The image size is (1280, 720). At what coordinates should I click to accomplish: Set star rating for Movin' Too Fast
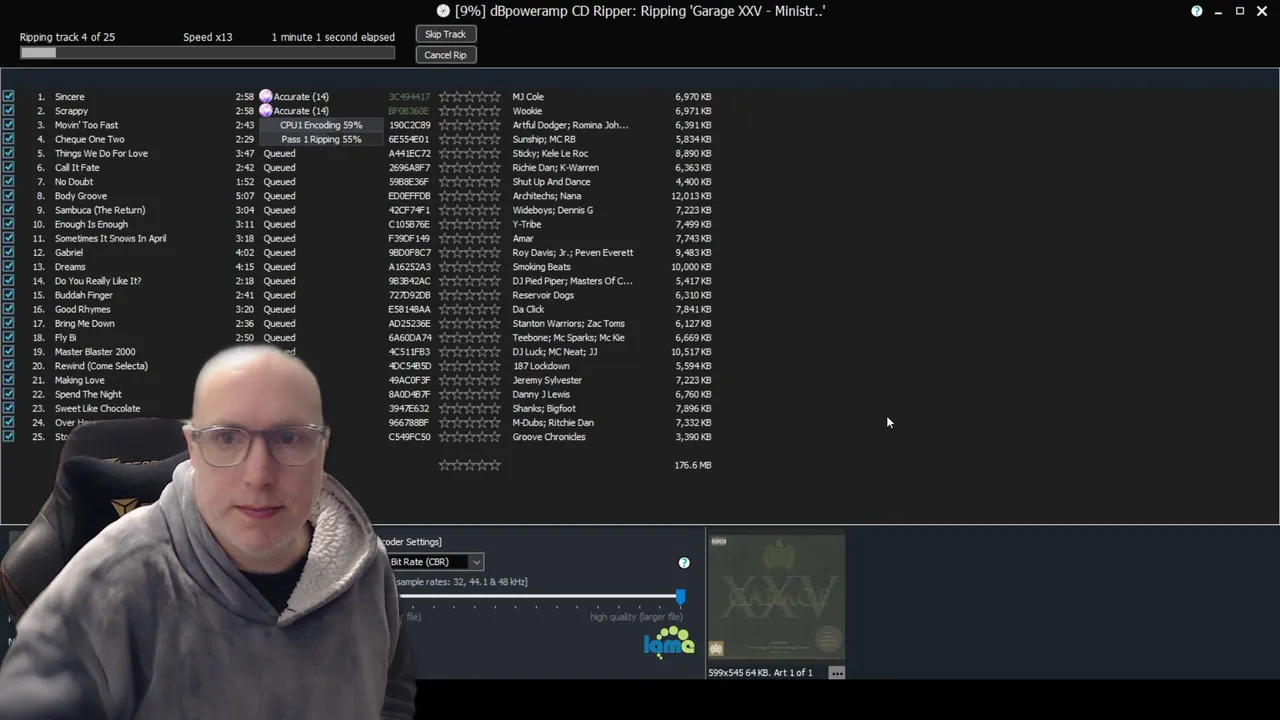coord(470,125)
